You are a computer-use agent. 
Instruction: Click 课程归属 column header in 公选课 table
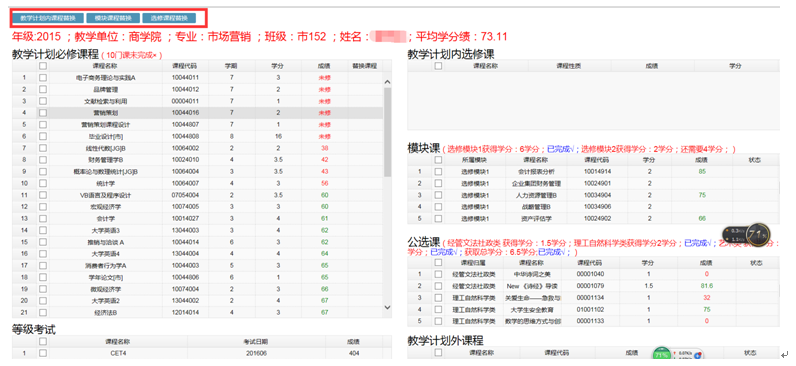(474, 262)
